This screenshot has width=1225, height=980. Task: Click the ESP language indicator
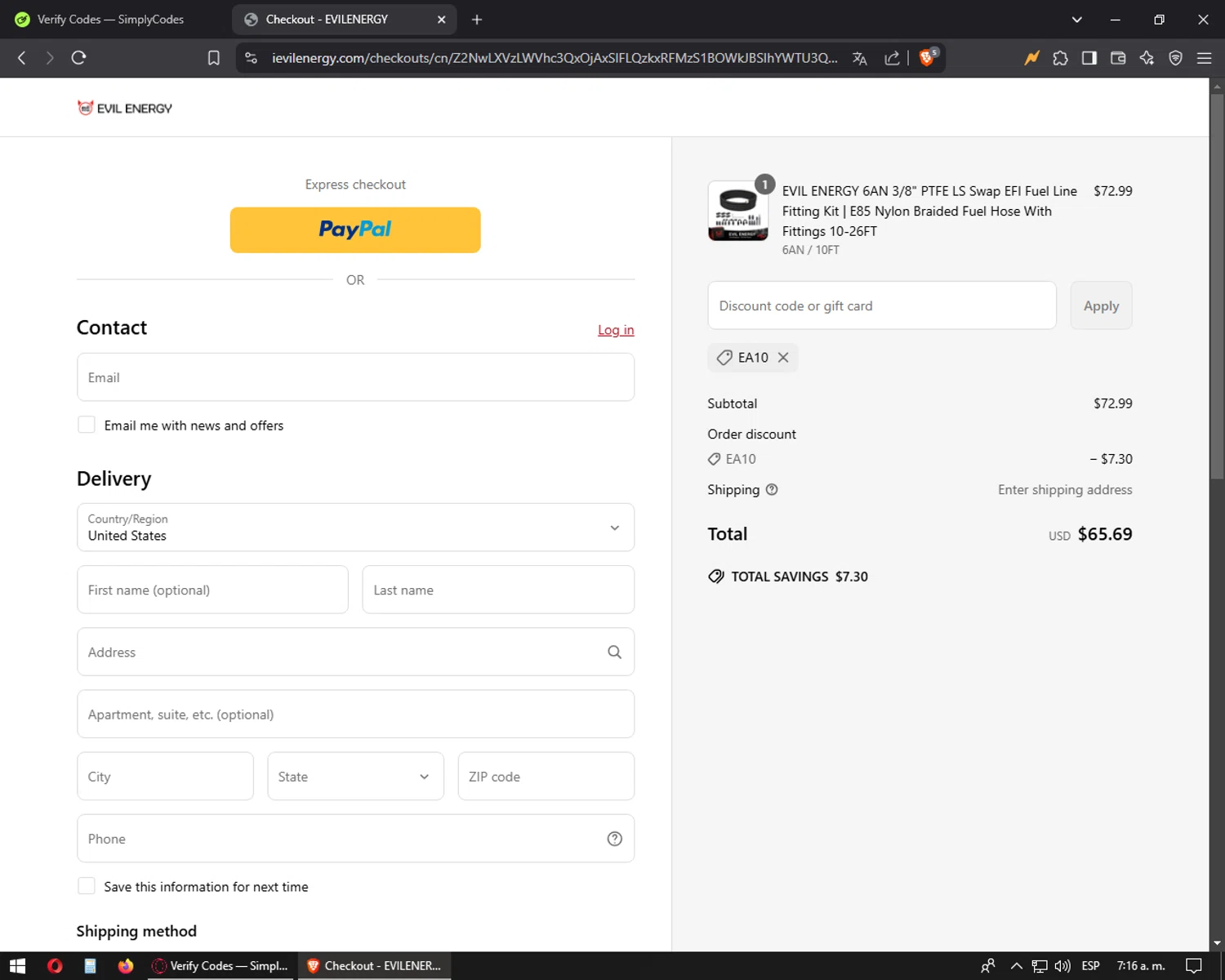(1090, 966)
